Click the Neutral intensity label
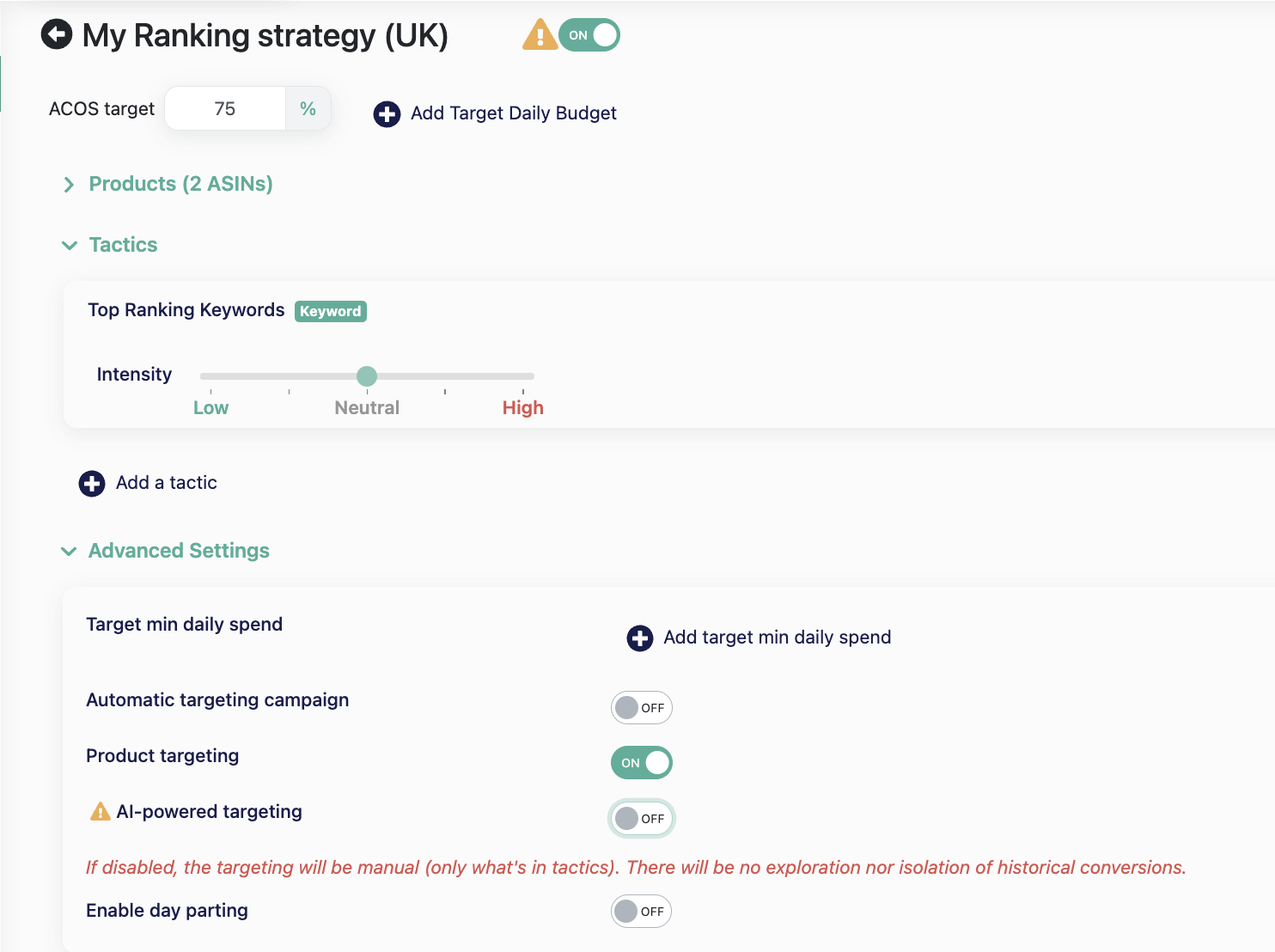This screenshot has width=1275, height=952. click(367, 408)
